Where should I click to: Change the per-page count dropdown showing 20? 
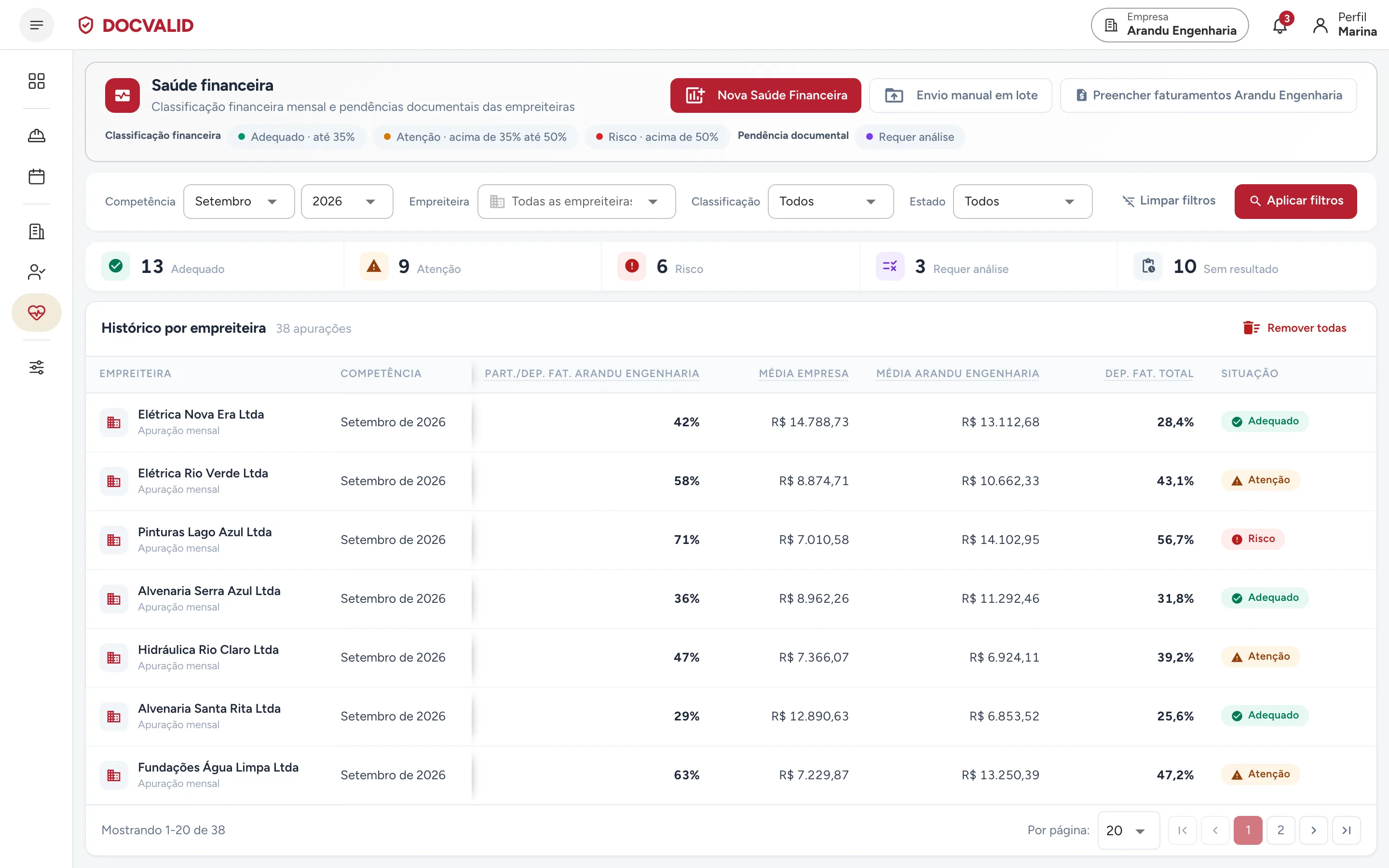coord(1129,830)
